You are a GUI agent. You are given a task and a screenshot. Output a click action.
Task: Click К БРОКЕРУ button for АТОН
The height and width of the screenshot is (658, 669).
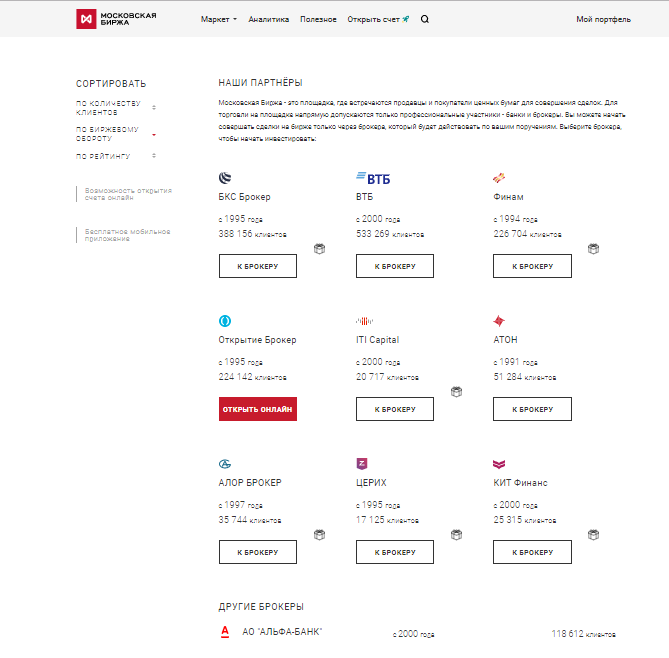(532, 409)
